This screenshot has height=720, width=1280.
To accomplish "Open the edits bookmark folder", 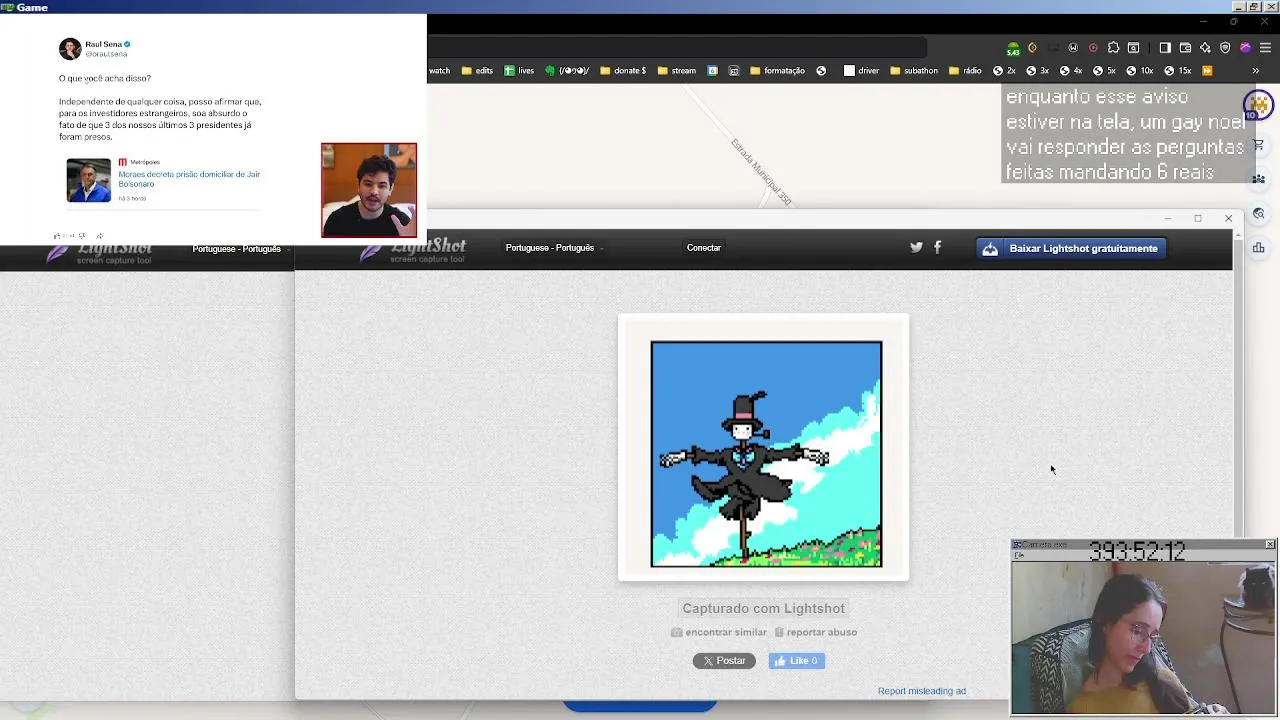I will [477, 71].
